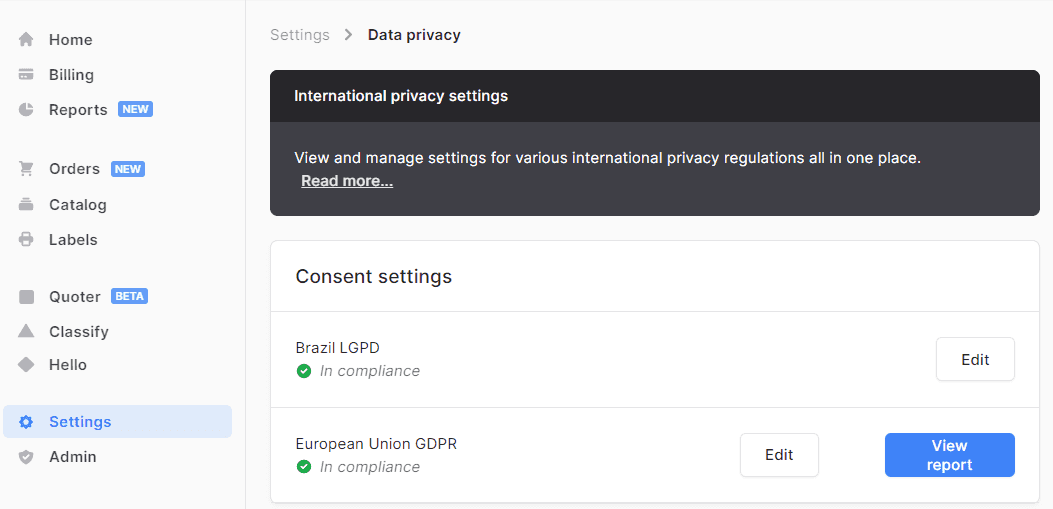Open the Admin menu item
Viewport: 1053px width, 509px height.
tap(73, 457)
